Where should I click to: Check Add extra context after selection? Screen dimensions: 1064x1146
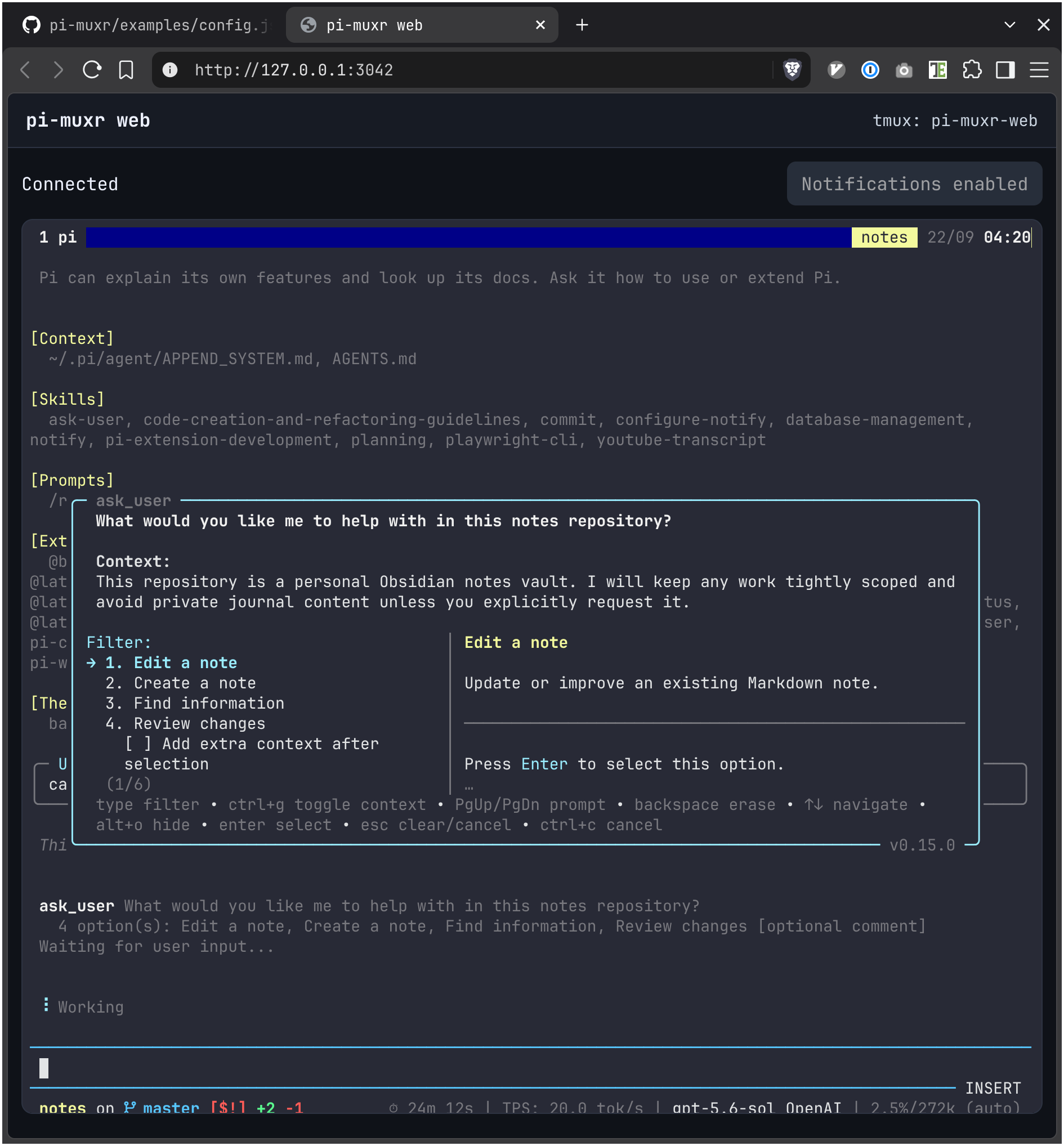pos(252,754)
